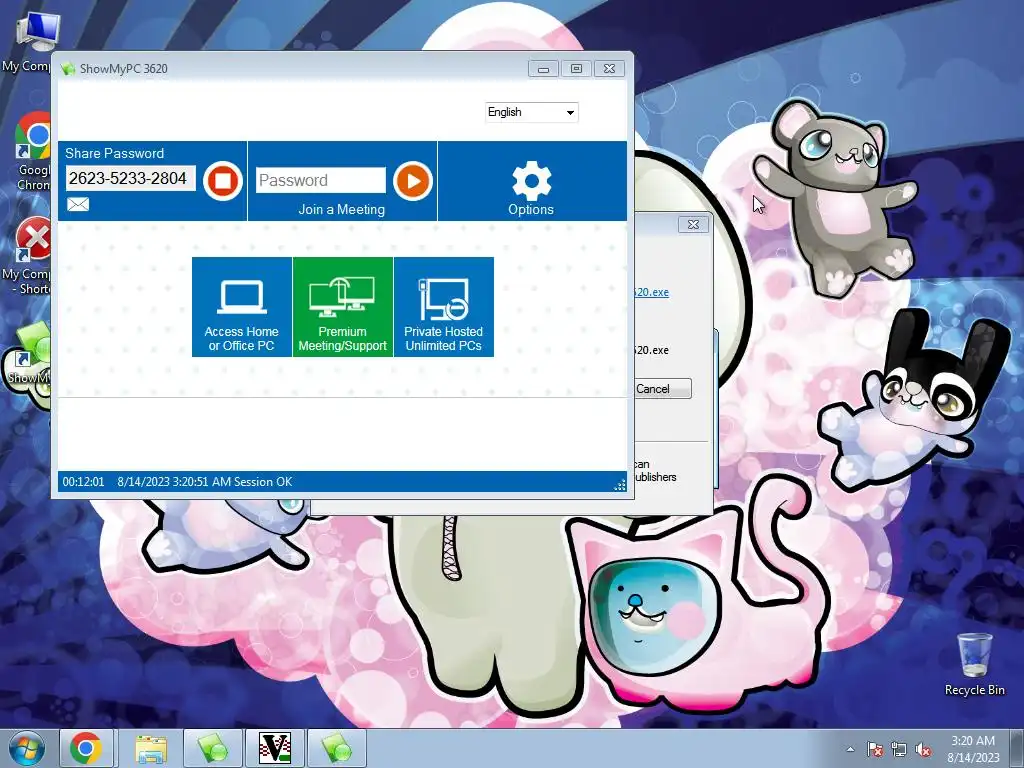The image size is (1024, 768).
Task: Switch to the first ShowMyPC taskbar button
Action: coord(213,748)
